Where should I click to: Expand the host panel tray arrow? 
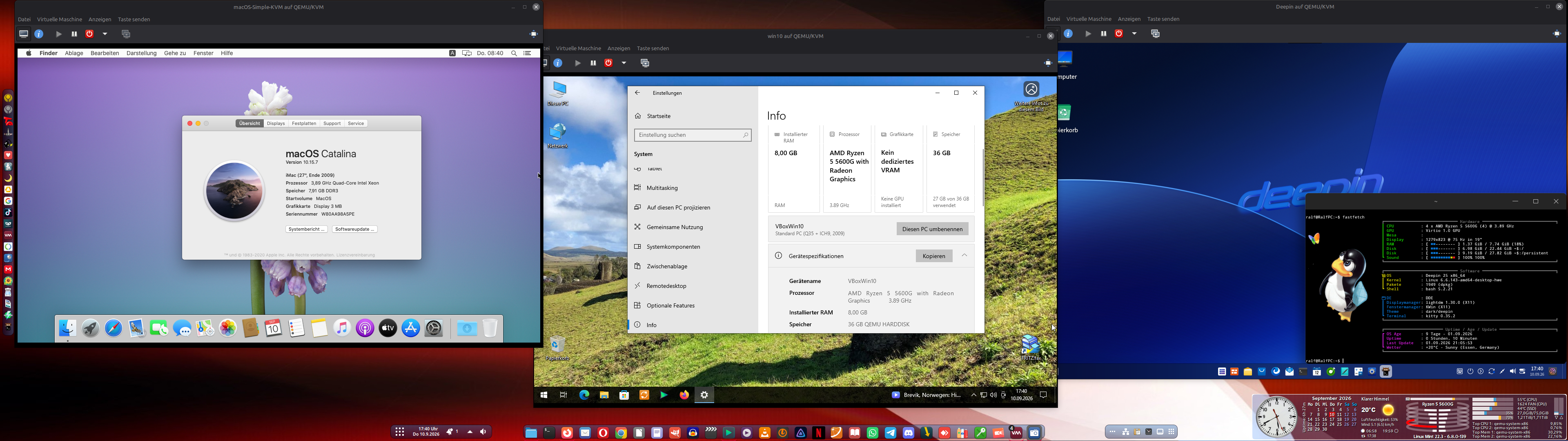(470, 432)
